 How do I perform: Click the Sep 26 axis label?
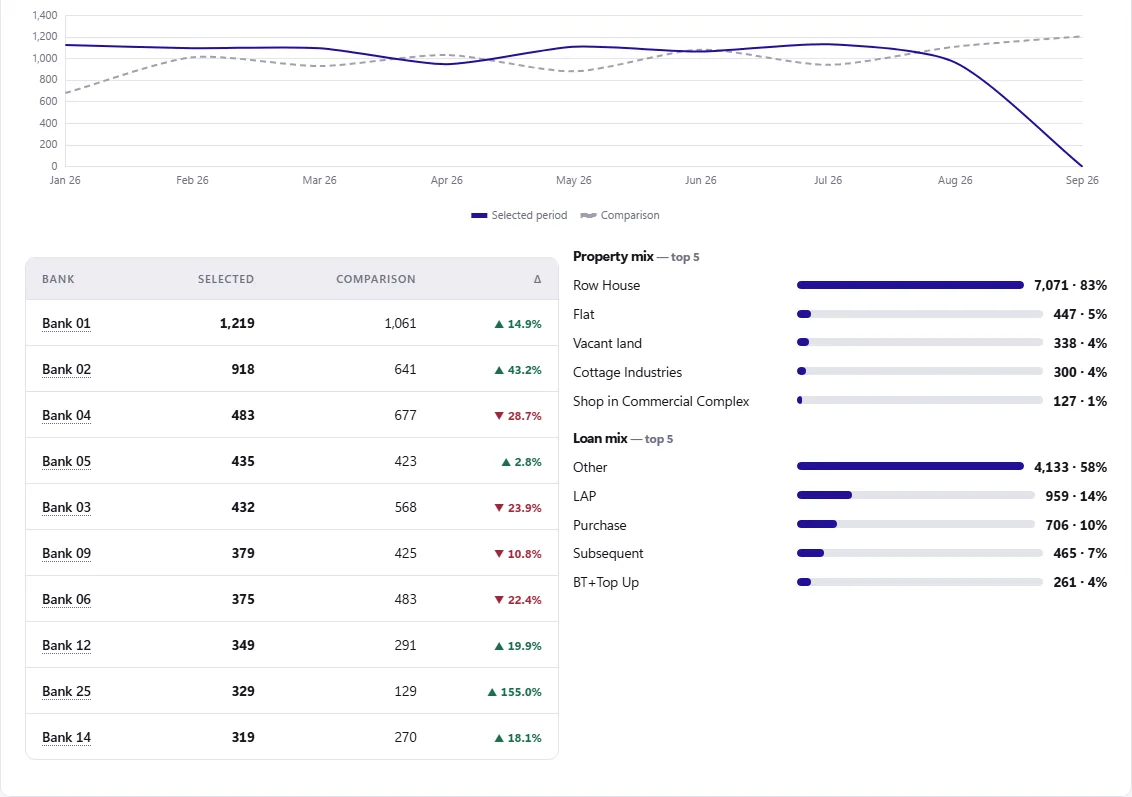(1082, 180)
